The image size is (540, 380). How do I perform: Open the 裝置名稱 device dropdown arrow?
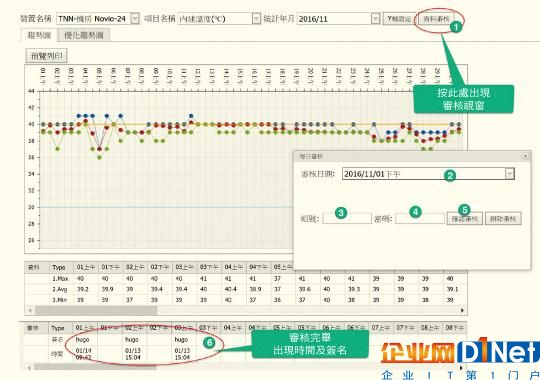pos(135,19)
